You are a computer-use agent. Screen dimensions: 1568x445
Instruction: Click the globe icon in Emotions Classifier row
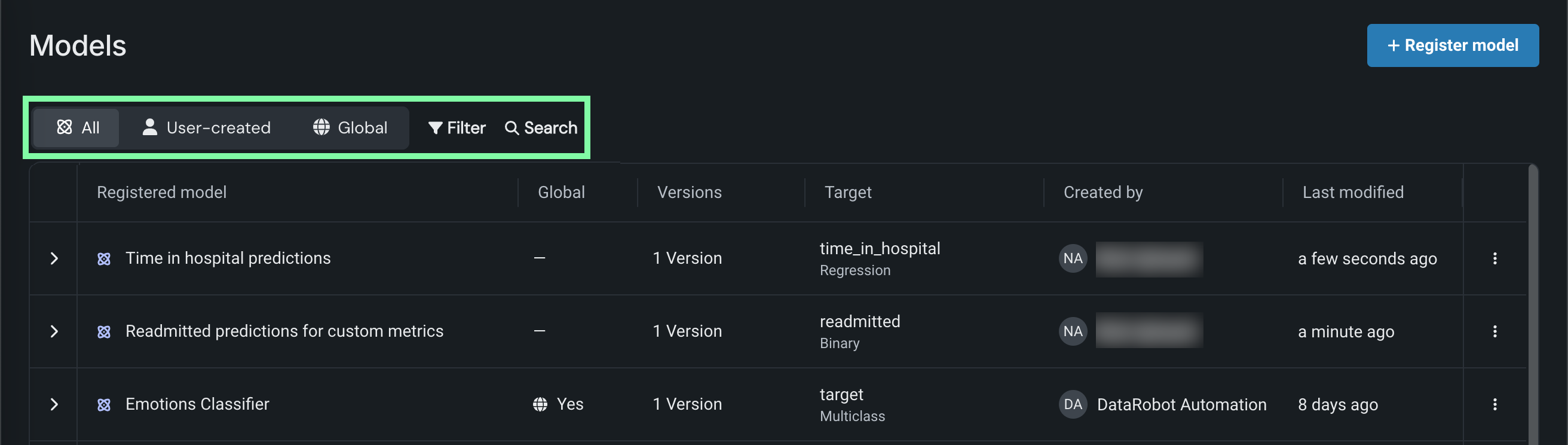tap(540, 405)
